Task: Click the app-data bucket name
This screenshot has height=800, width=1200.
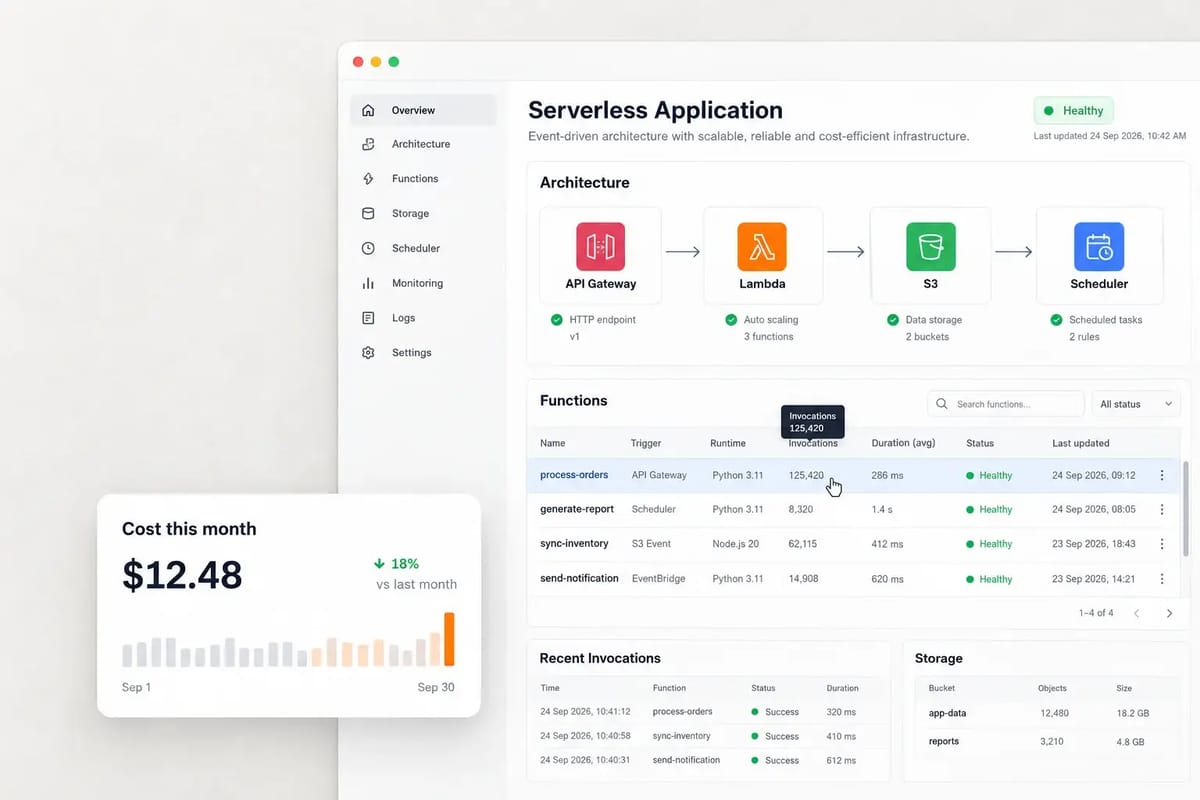Action: 947,713
